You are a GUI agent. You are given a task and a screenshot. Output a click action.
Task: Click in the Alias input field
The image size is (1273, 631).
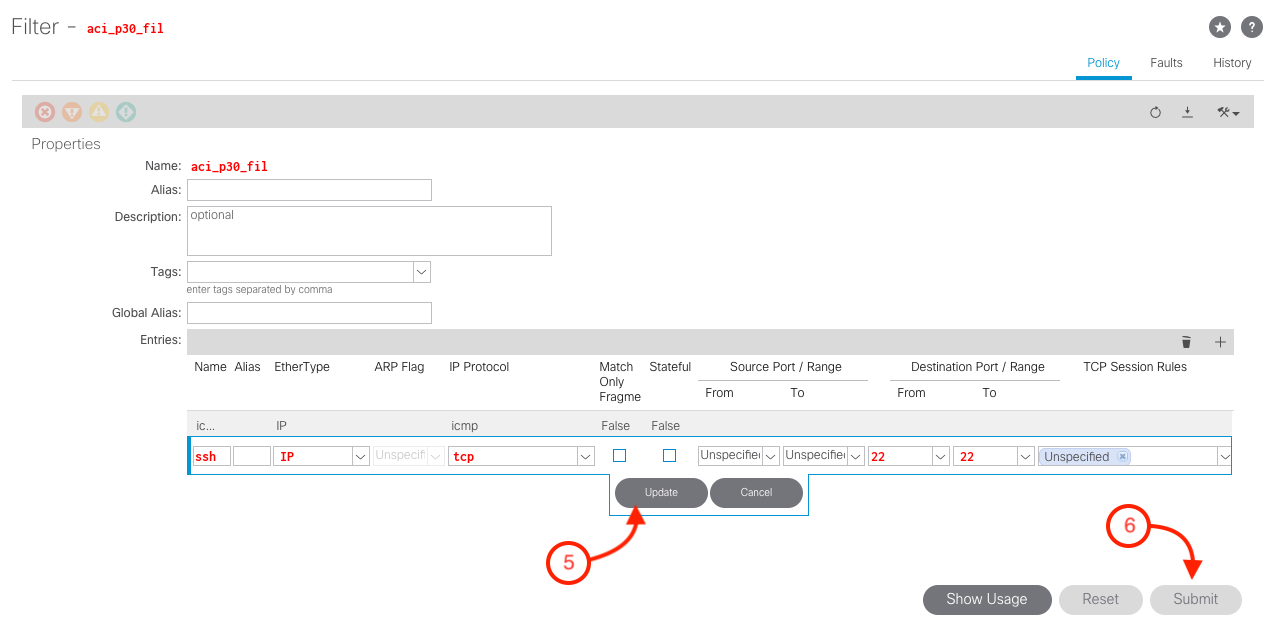(x=309, y=190)
